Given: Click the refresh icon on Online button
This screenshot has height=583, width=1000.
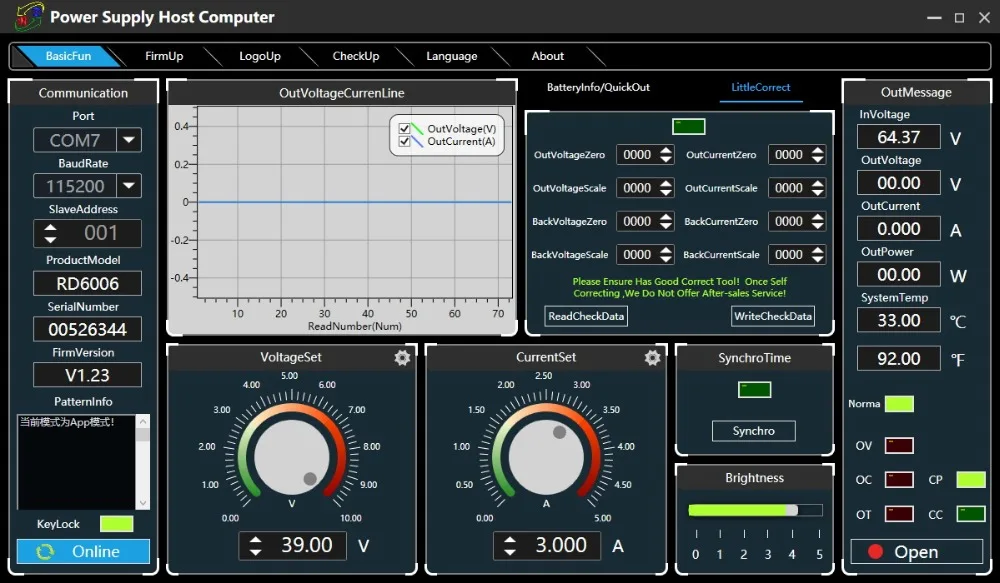Looking at the screenshot, I should (x=45, y=552).
